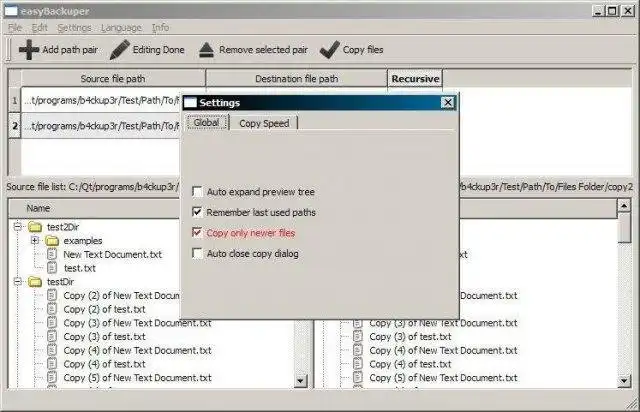Click the Name header of source file list
This screenshot has height=412, width=640.
click(x=38, y=208)
